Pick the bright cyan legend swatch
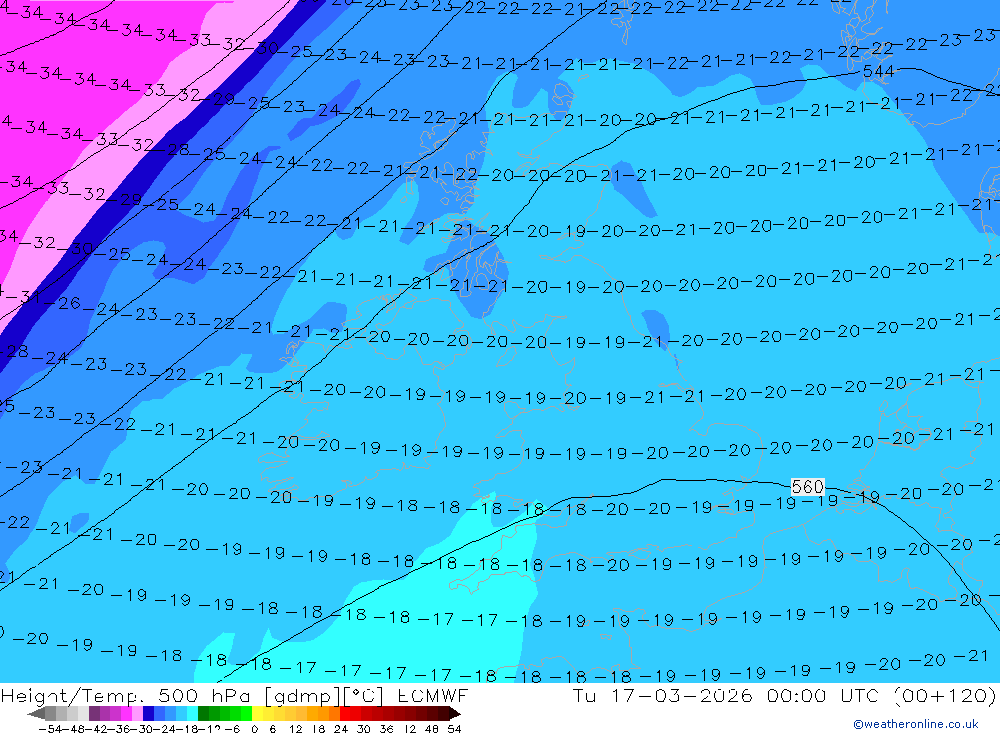This screenshot has width=1000, height=733. (192, 713)
